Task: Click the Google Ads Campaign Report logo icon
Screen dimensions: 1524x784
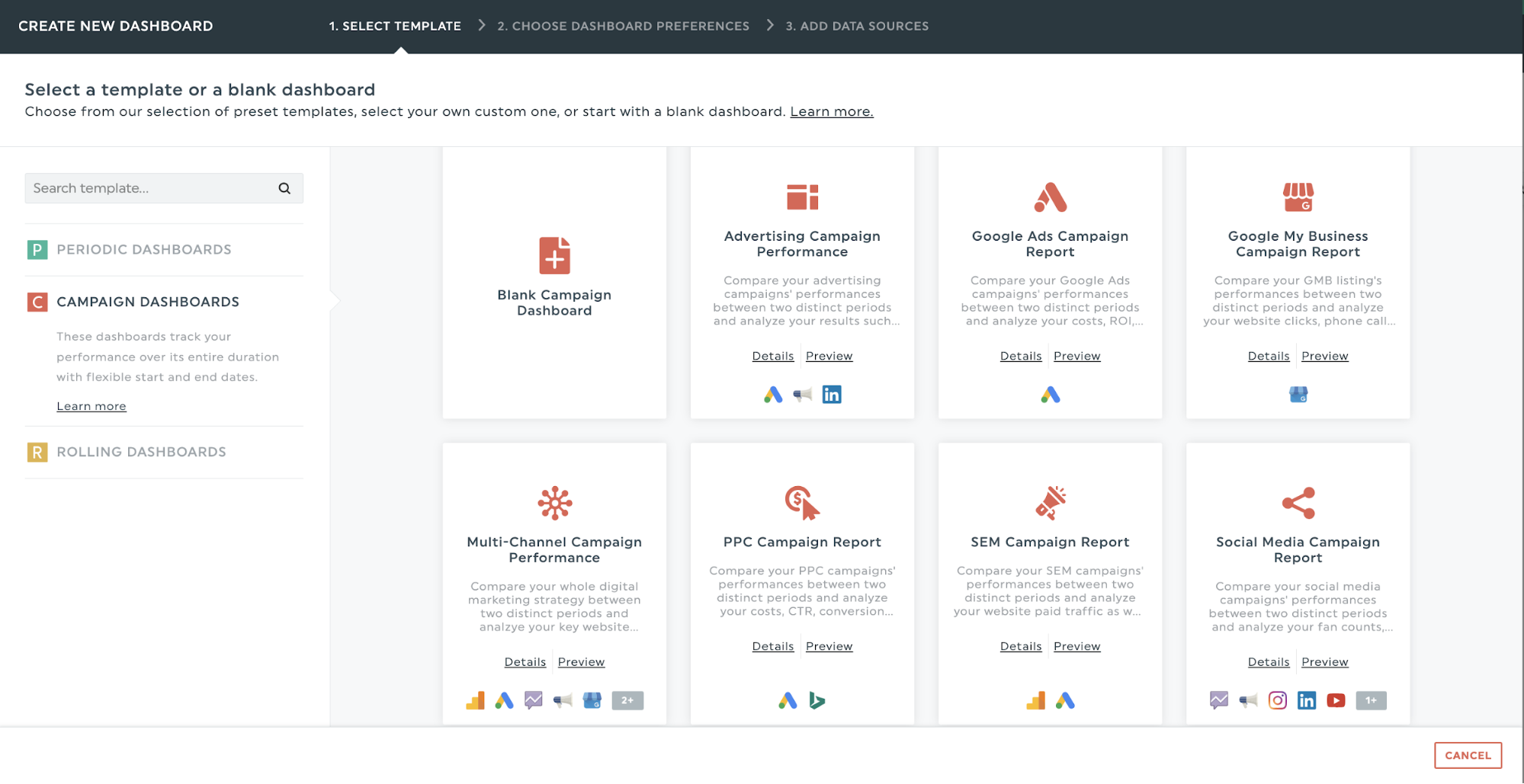Action: (x=1050, y=197)
